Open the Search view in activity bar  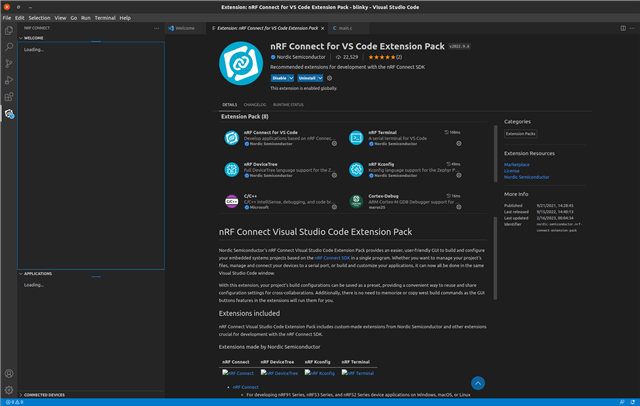(x=9, y=47)
